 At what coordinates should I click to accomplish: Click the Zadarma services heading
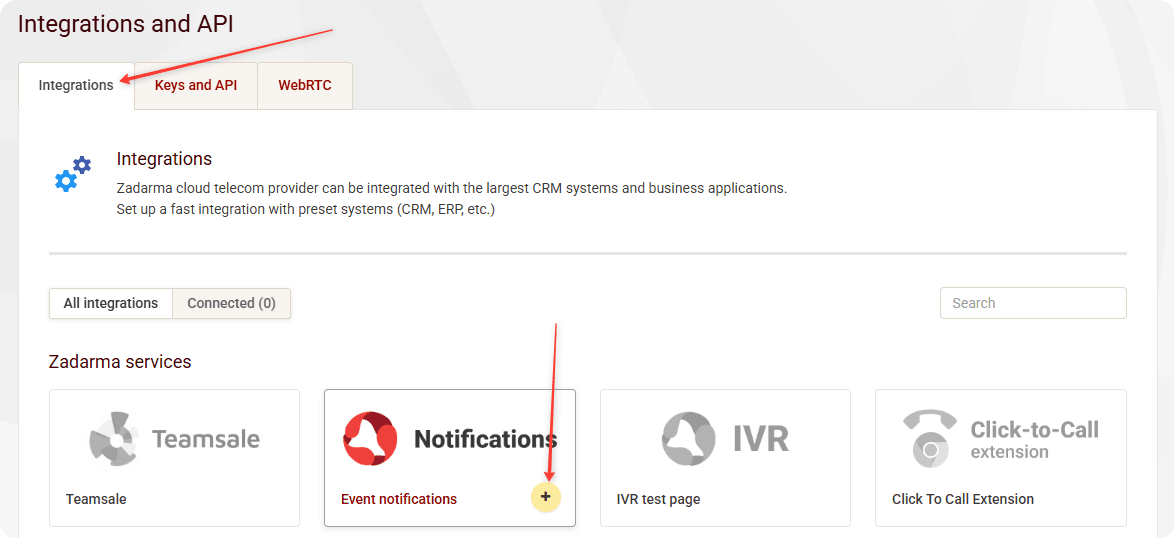120,362
